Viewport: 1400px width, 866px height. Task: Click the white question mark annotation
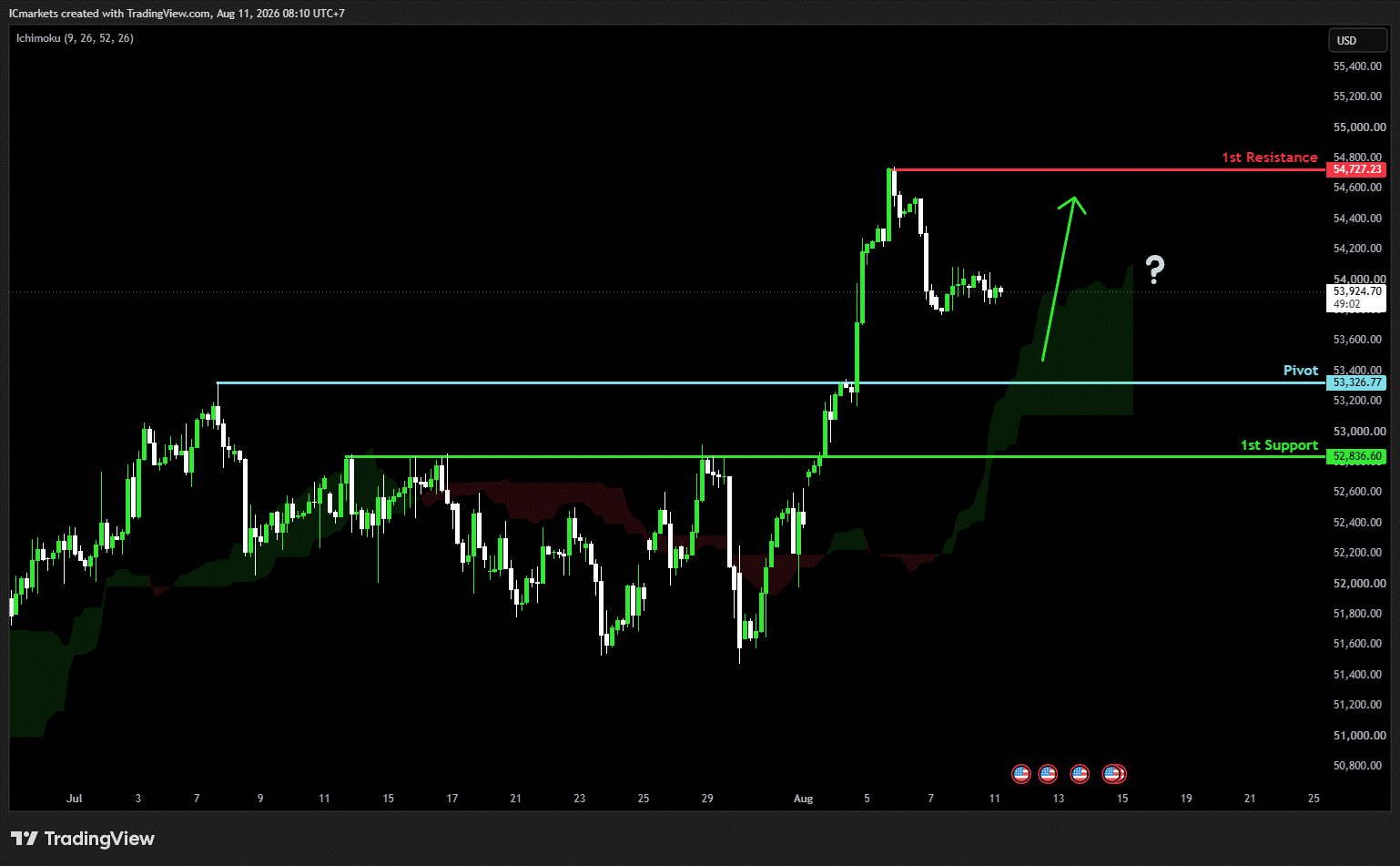tap(1154, 270)
